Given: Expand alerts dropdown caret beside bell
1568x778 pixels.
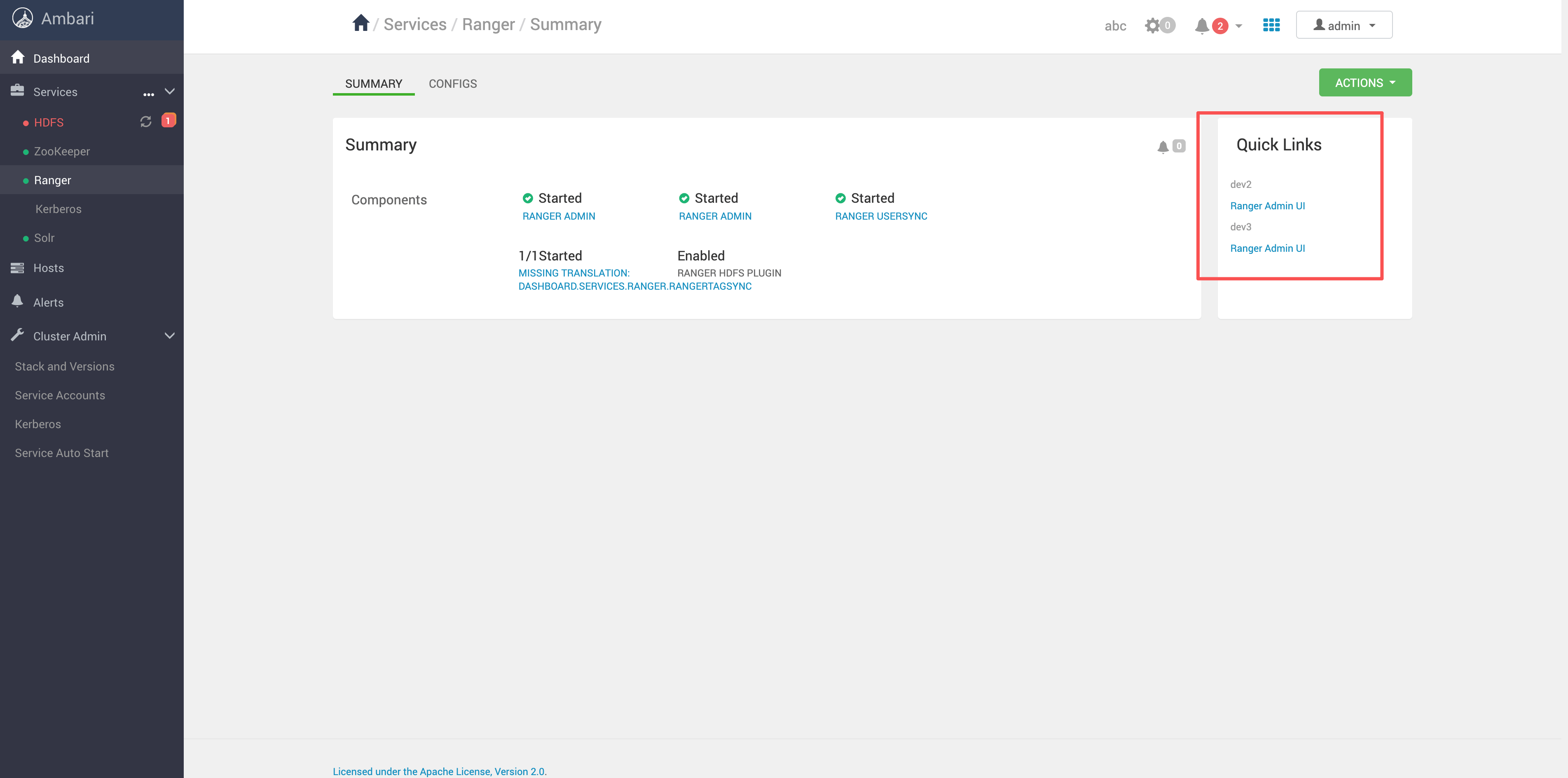Looking at the screenshot, I should click(1239, 26).
